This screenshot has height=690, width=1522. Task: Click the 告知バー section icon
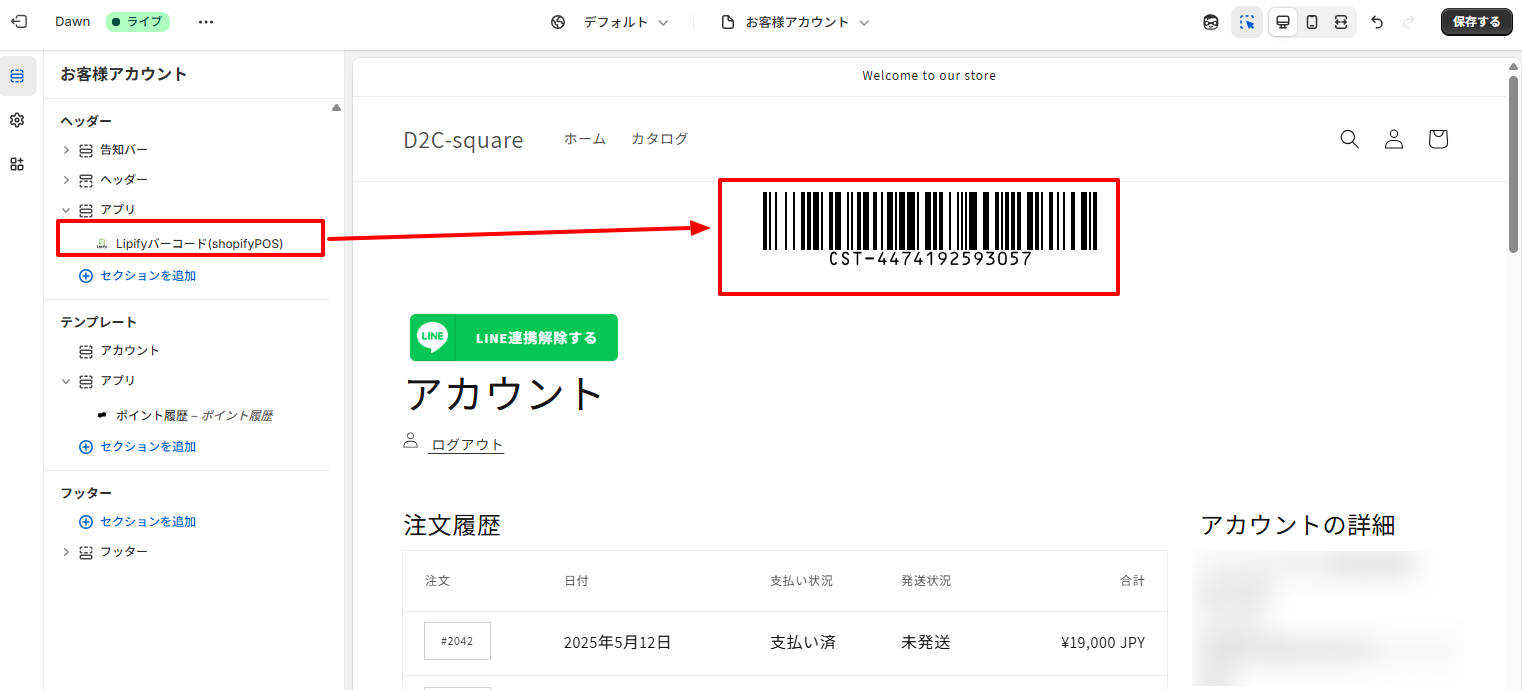point(86,150)
